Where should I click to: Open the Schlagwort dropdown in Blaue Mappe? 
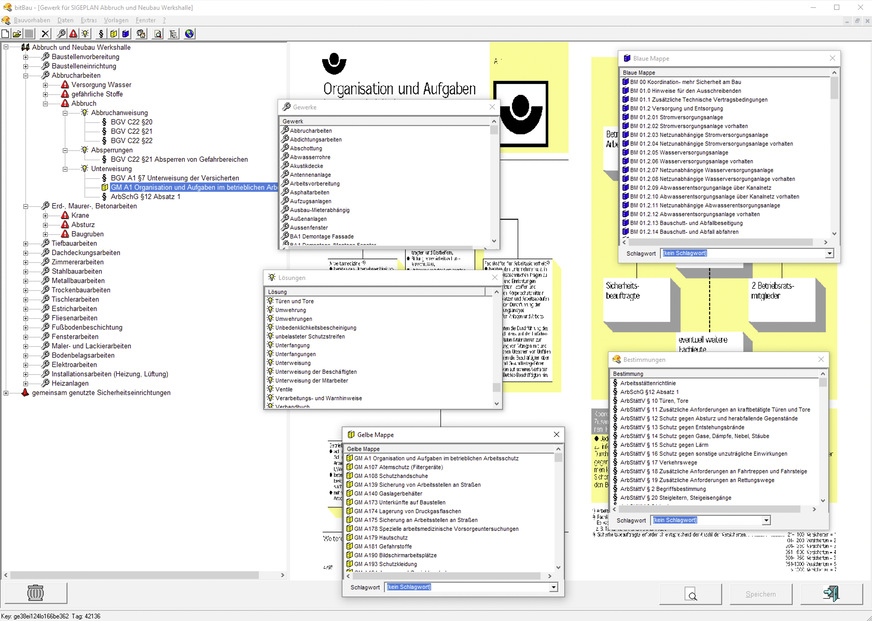(829, 254)
